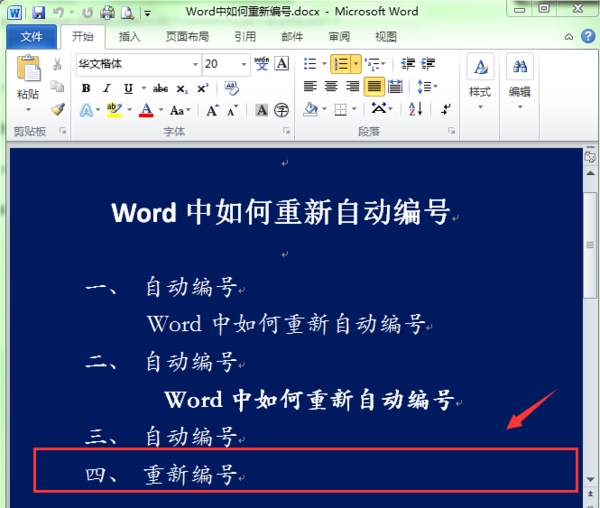This screenshot has width=600, height=508.
Task: Click the Undo icon
Action: click(58, 13)
